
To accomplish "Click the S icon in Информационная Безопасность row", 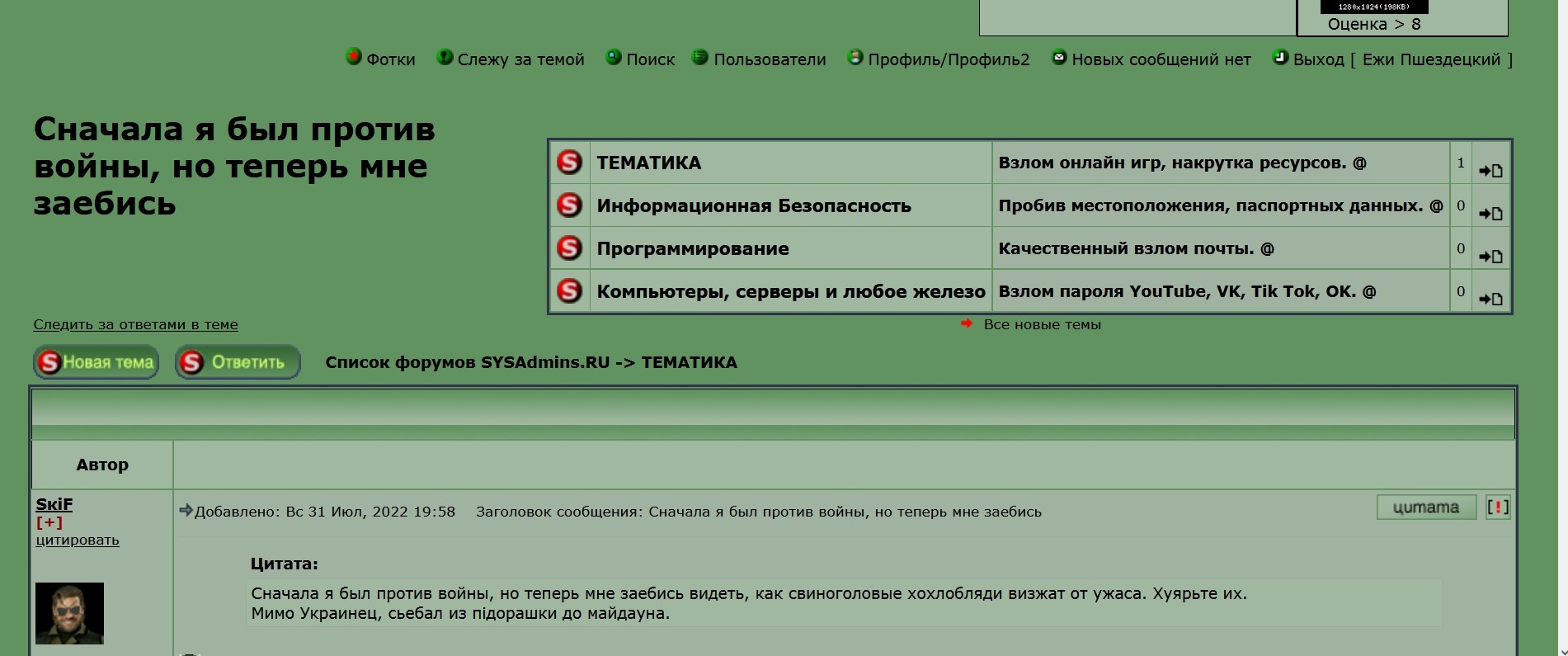I will pyautogui.click(x=569, y=205).
